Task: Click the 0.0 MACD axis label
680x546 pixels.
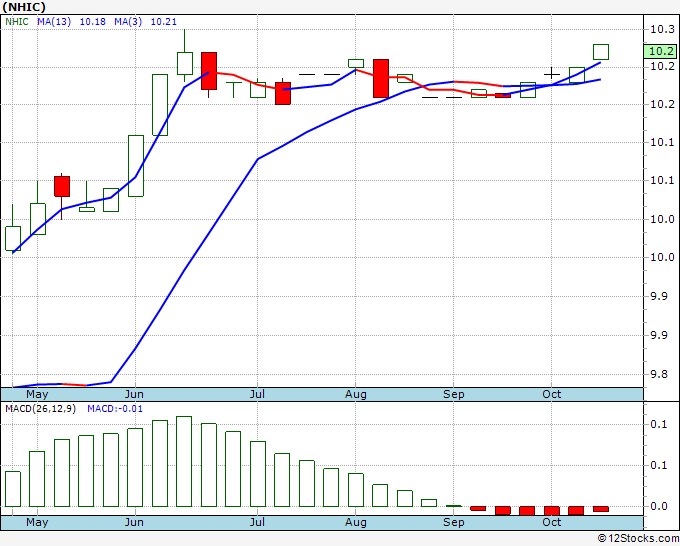Action: click(x=659, y=507)
